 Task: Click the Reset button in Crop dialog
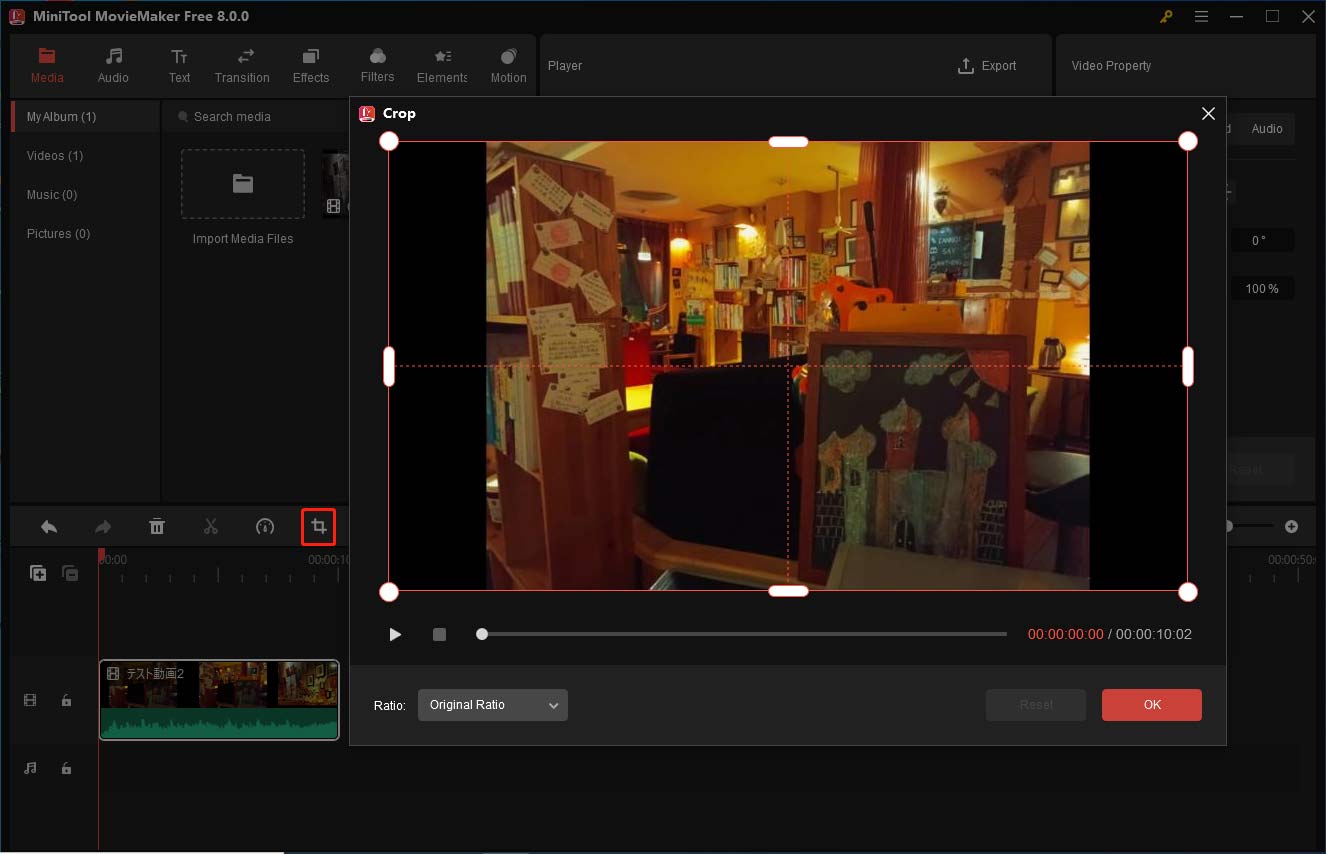[1036, 705]
